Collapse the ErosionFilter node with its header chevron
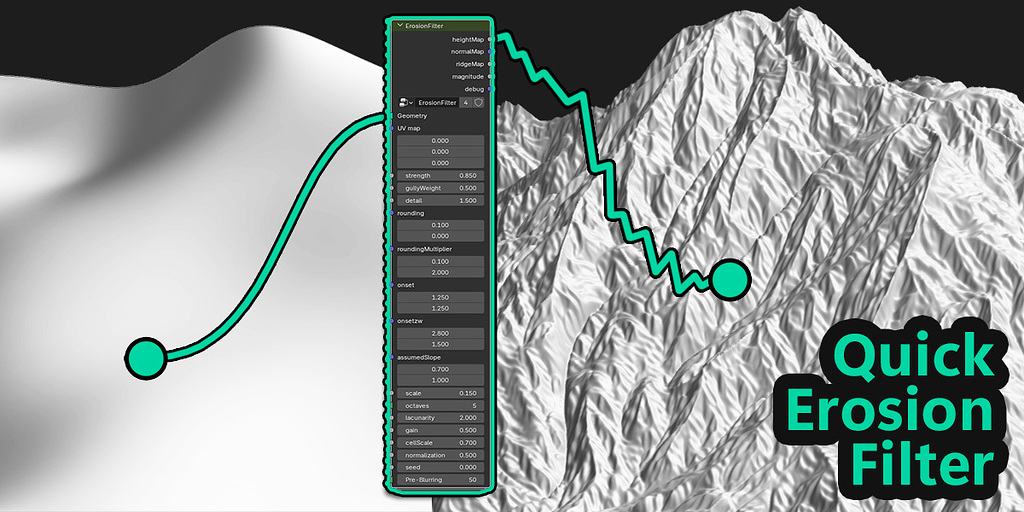The height and width of the screenshot is (512, 1024). [400, 26]
